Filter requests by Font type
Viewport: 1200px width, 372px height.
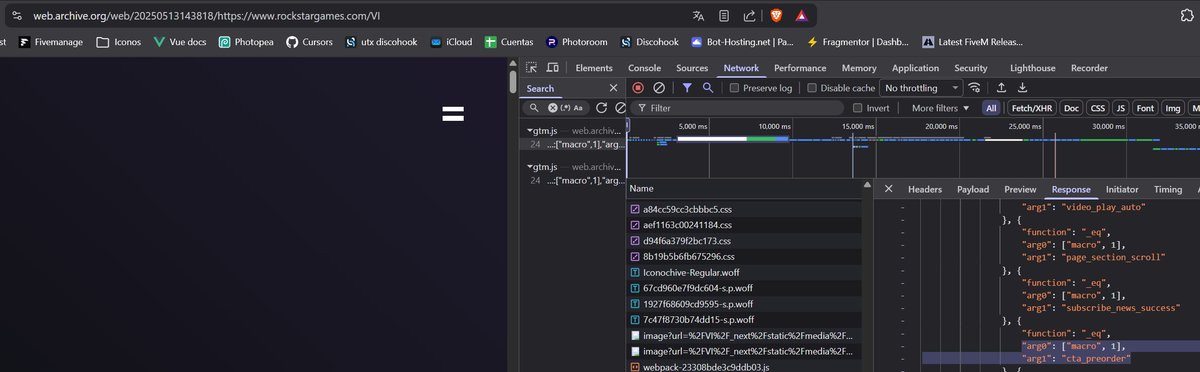(1145, 107)
